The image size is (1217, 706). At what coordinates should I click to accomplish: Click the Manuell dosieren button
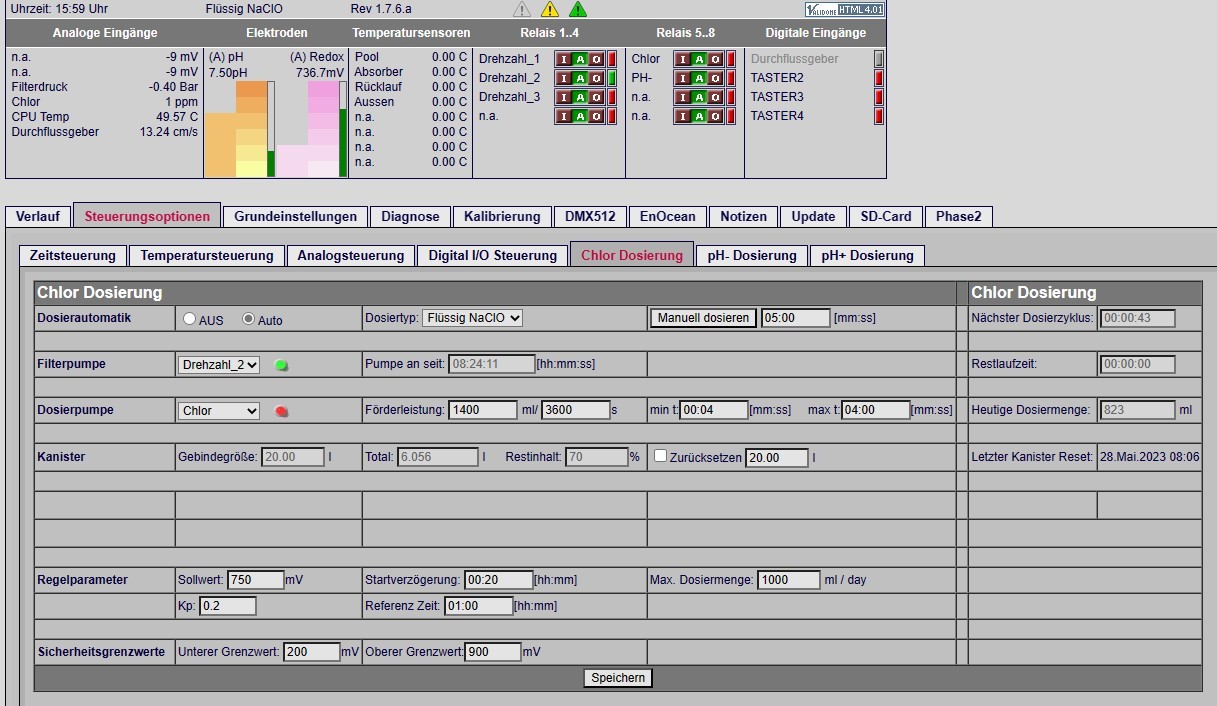(x=703, y=318)
